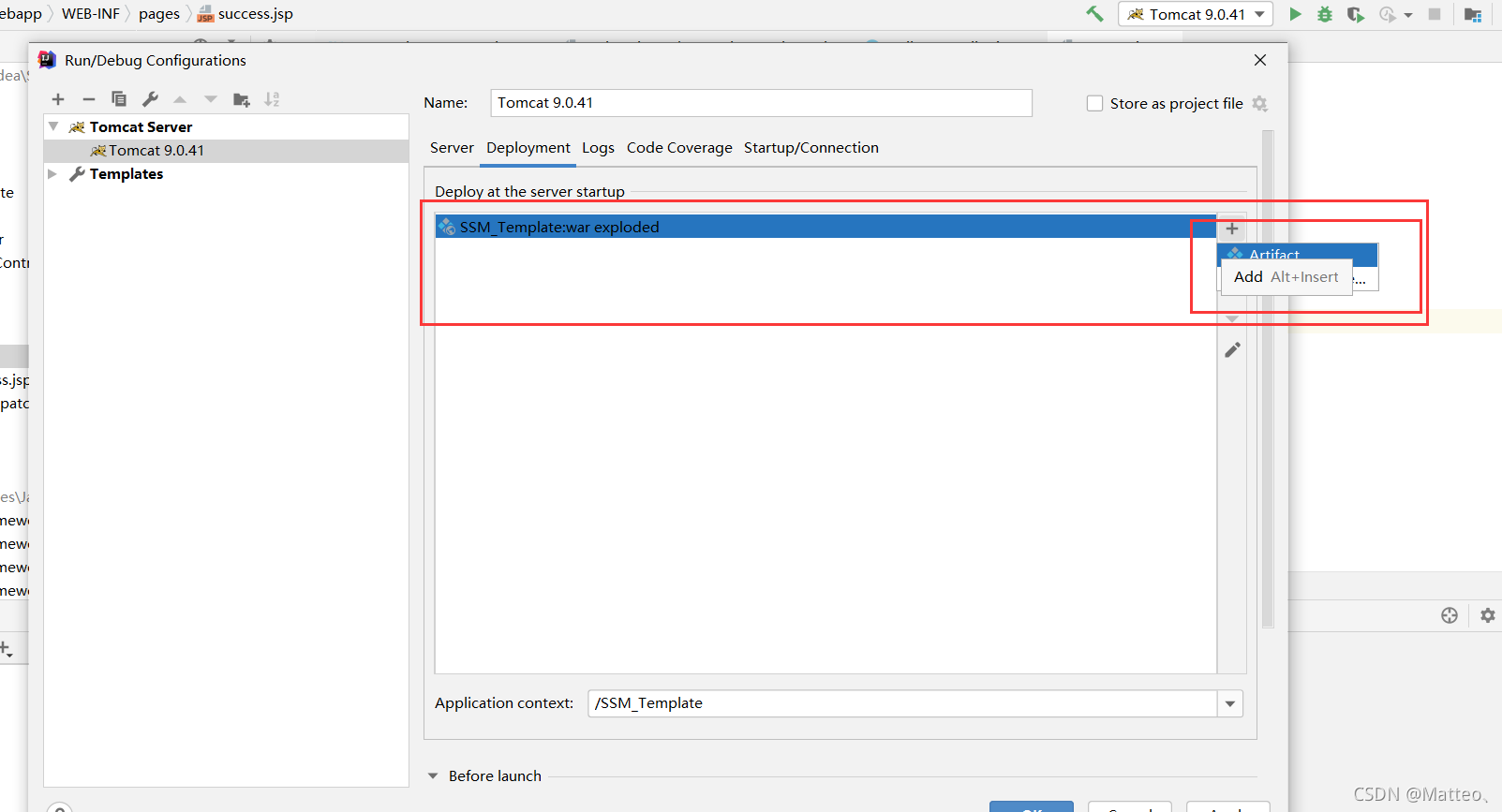This screenshot has height=812, width=1502.
Task: Click the settings gear in the IDE panel
Action: (1488, 615)
